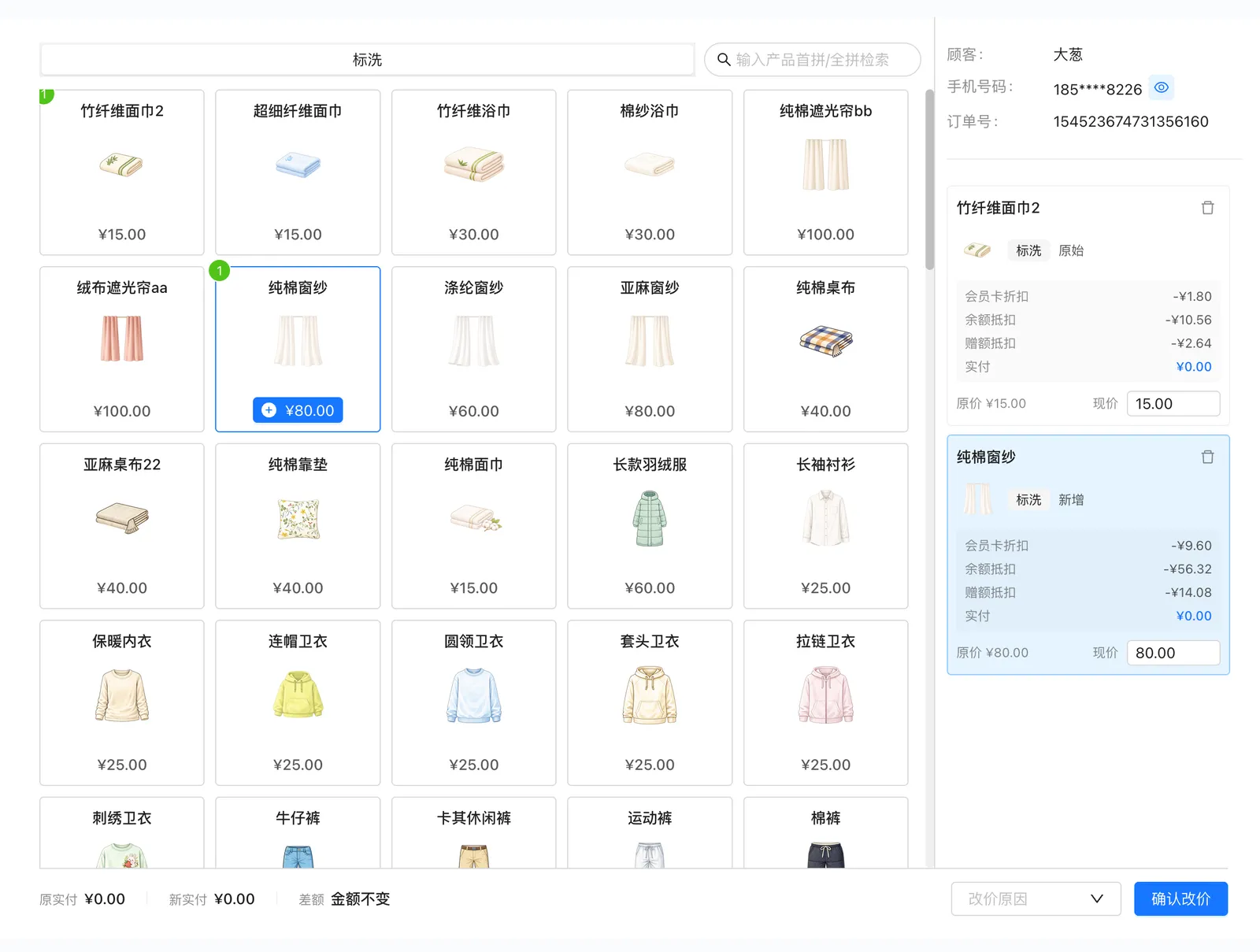Select the 竹纤维浴巾 product image
The height and width of the screenshot is (952, 1260).
474,164
